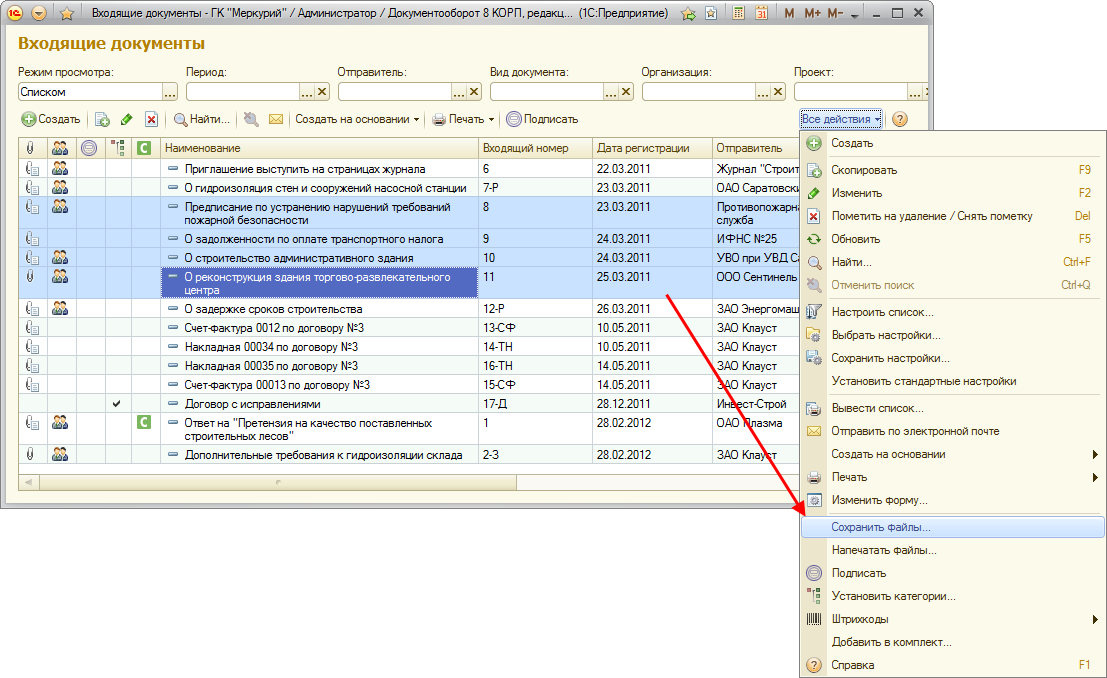
Task: Click the 'Подписать' toolbar button
Action: tap(542, 119)
